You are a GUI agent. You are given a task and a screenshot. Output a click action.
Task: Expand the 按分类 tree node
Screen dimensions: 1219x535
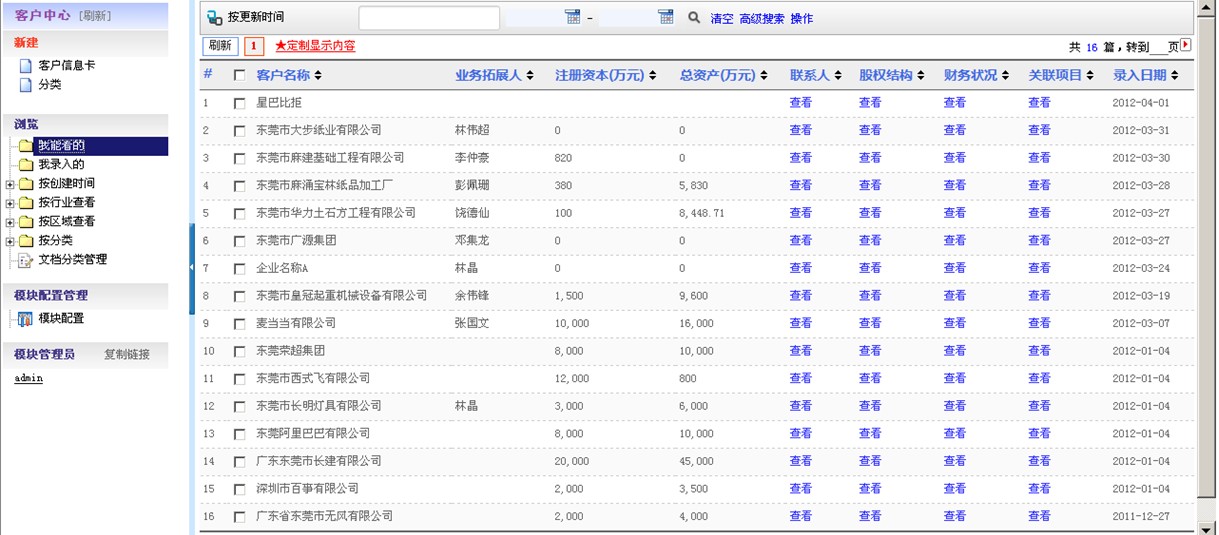click(10, 241)
